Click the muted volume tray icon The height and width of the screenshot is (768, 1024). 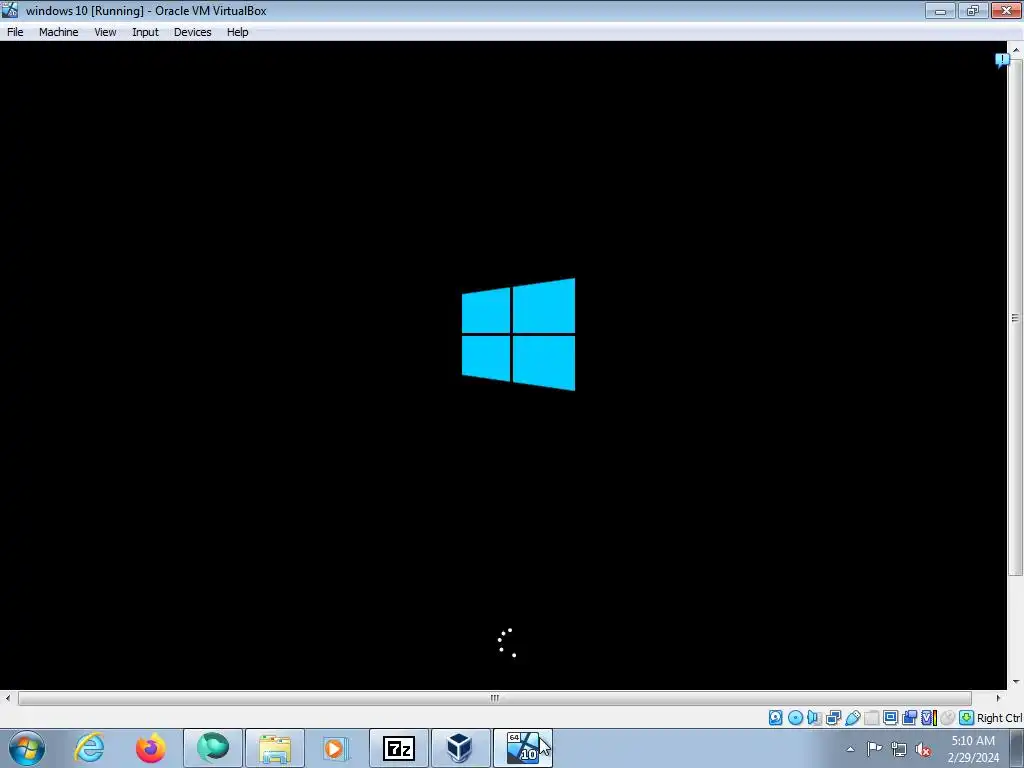click(x=923, y=749)
